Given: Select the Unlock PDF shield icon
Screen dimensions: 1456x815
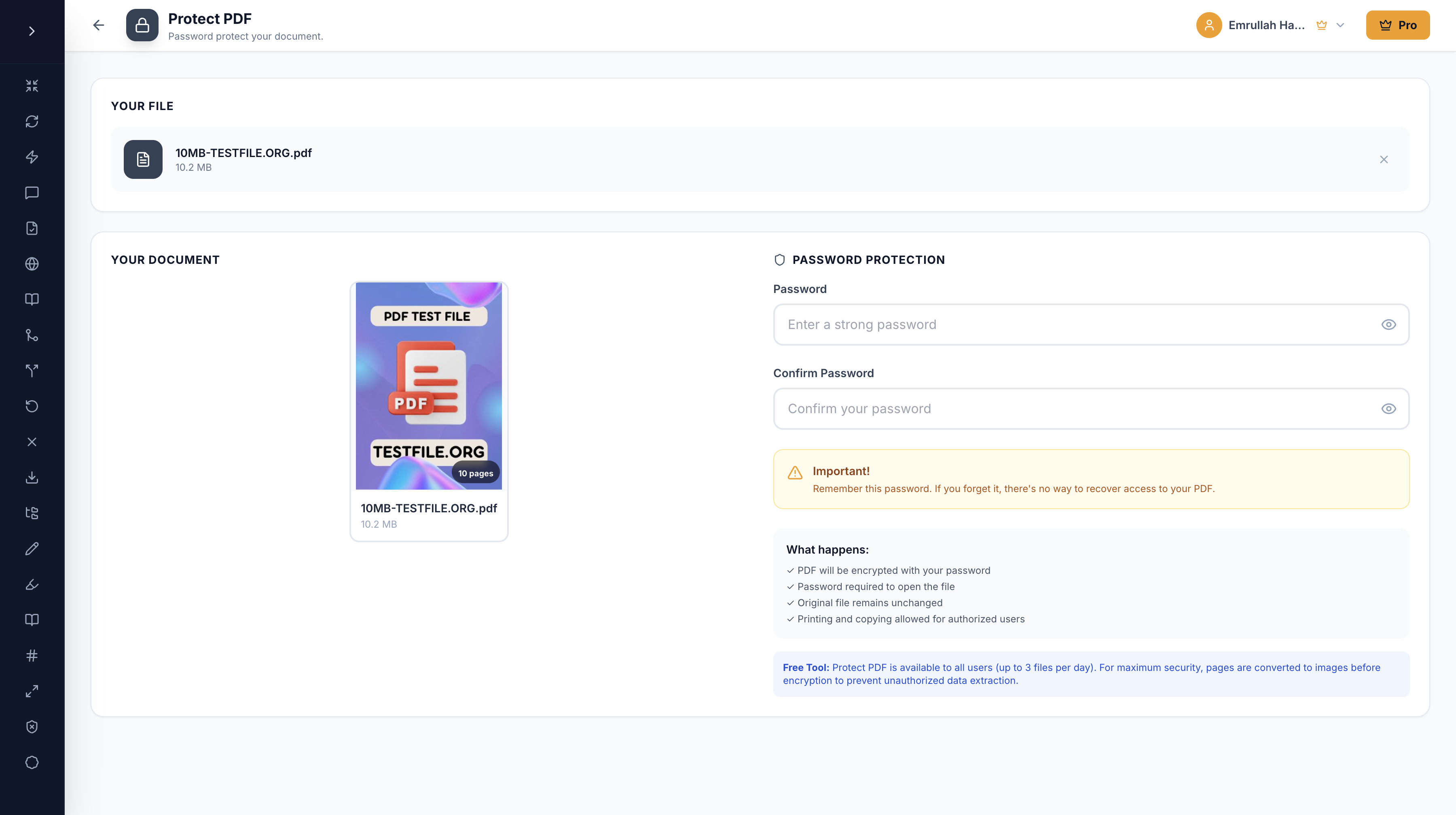Looking at the screenshot, I should tap(32, 727).
